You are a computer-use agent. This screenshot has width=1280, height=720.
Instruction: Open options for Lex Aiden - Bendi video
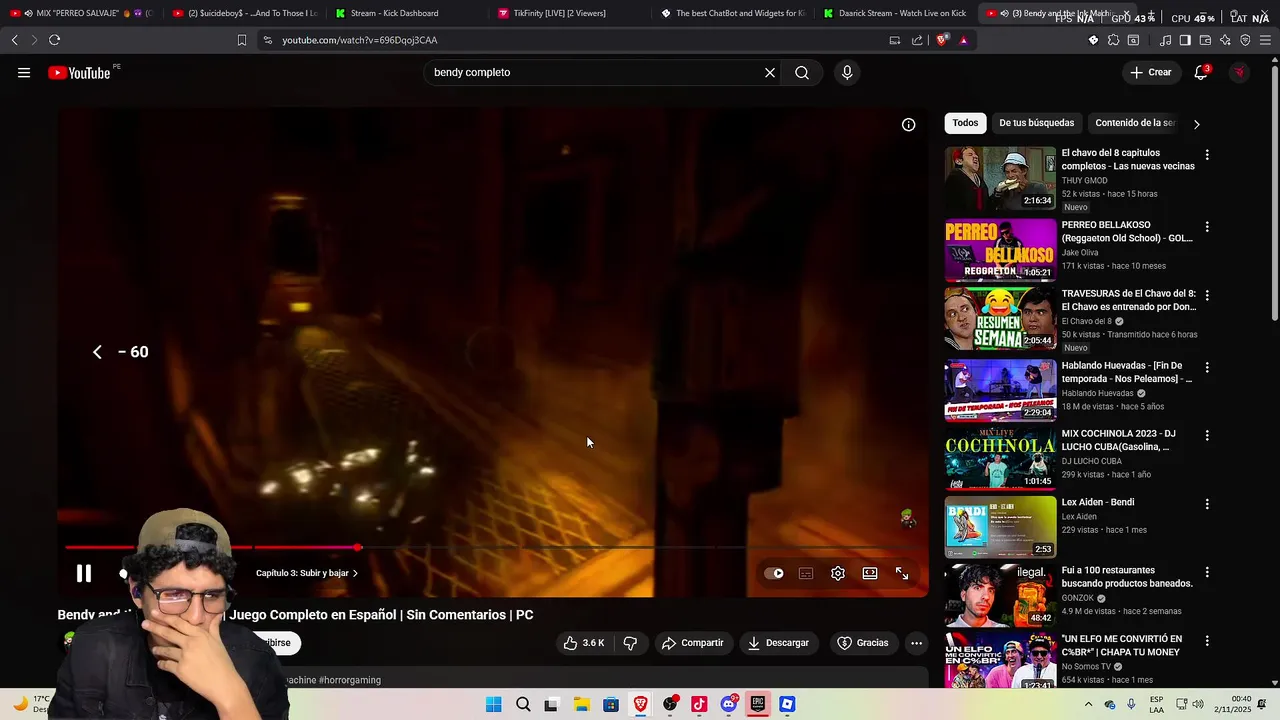[x=1207, y=504]
